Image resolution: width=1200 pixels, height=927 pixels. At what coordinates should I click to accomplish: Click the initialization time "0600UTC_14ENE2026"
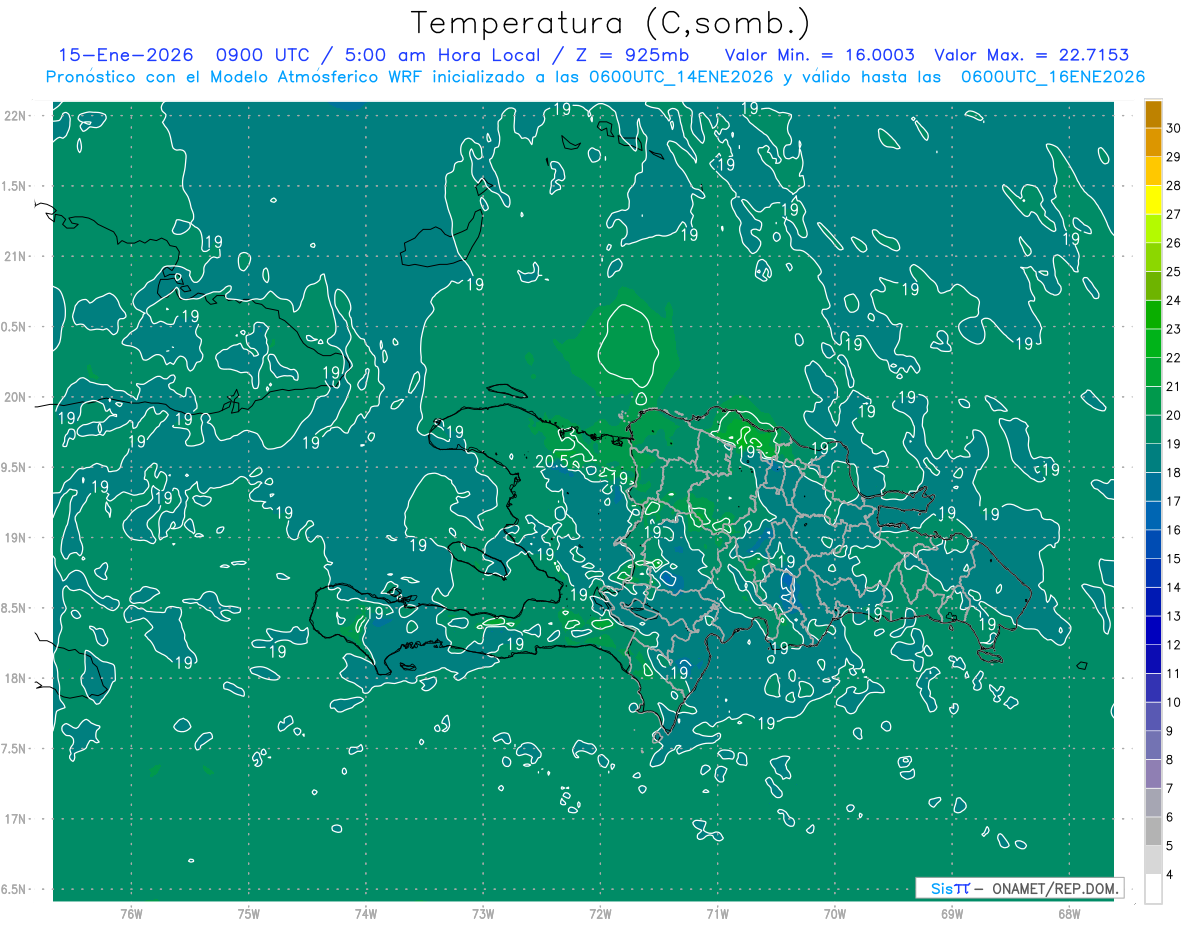pos(681,77)
